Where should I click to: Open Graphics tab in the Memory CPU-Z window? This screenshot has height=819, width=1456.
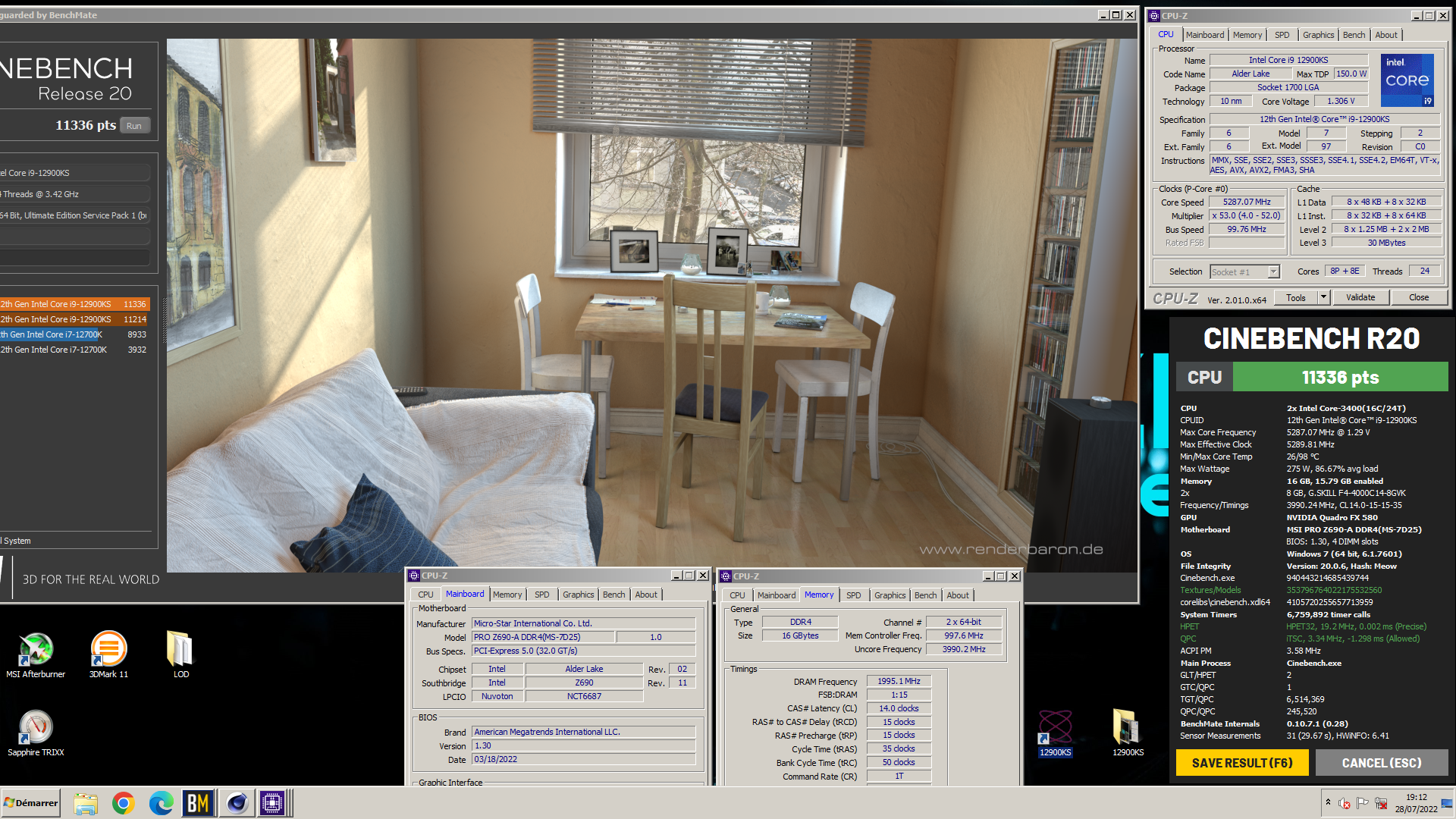[890, 595]
